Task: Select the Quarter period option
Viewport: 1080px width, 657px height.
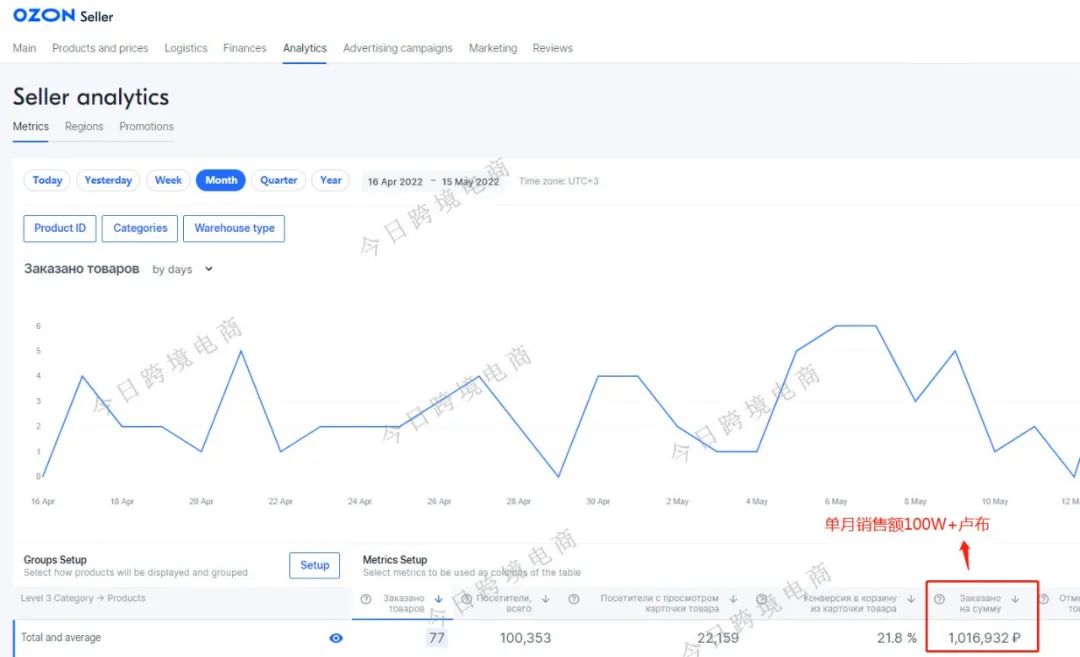Action: [278, 180]
